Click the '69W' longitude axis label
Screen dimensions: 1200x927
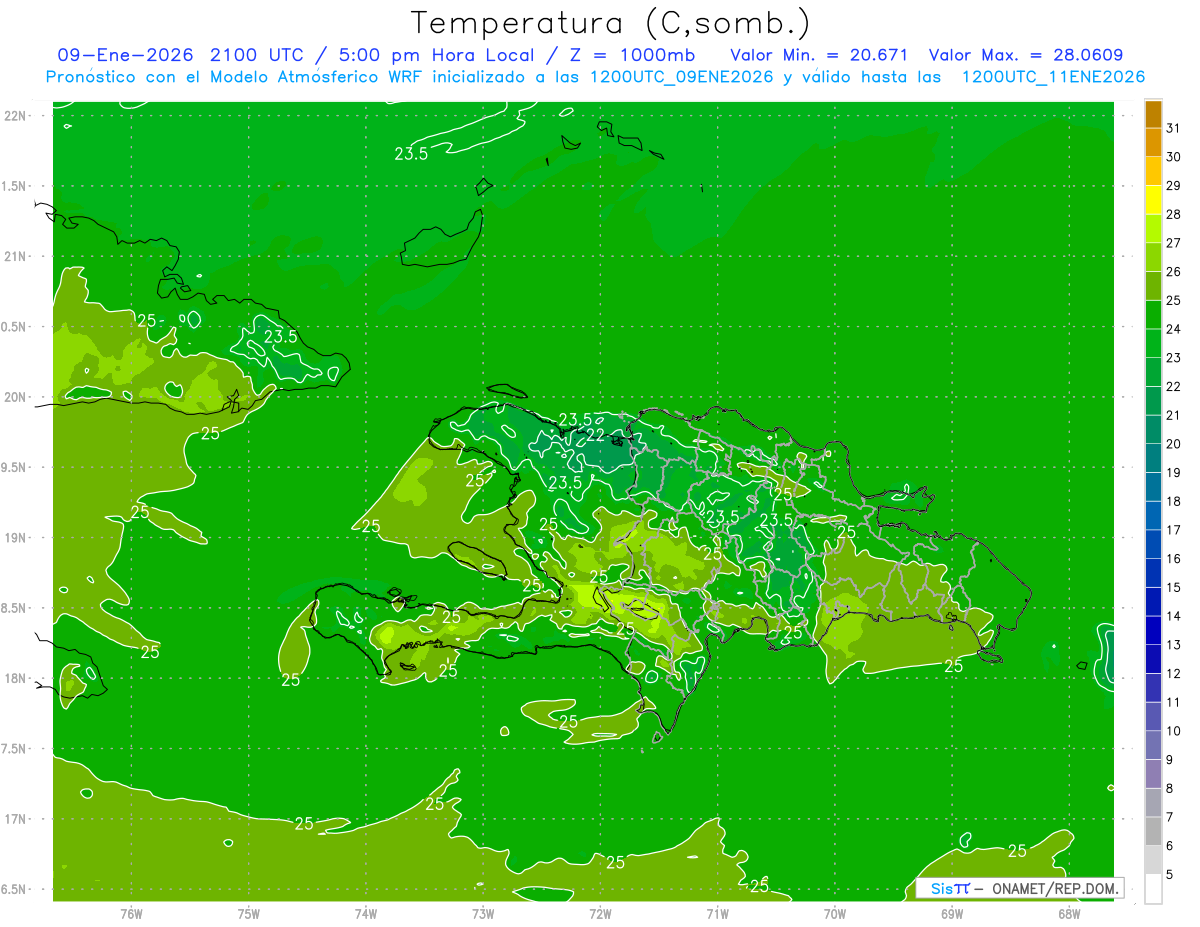952,914
